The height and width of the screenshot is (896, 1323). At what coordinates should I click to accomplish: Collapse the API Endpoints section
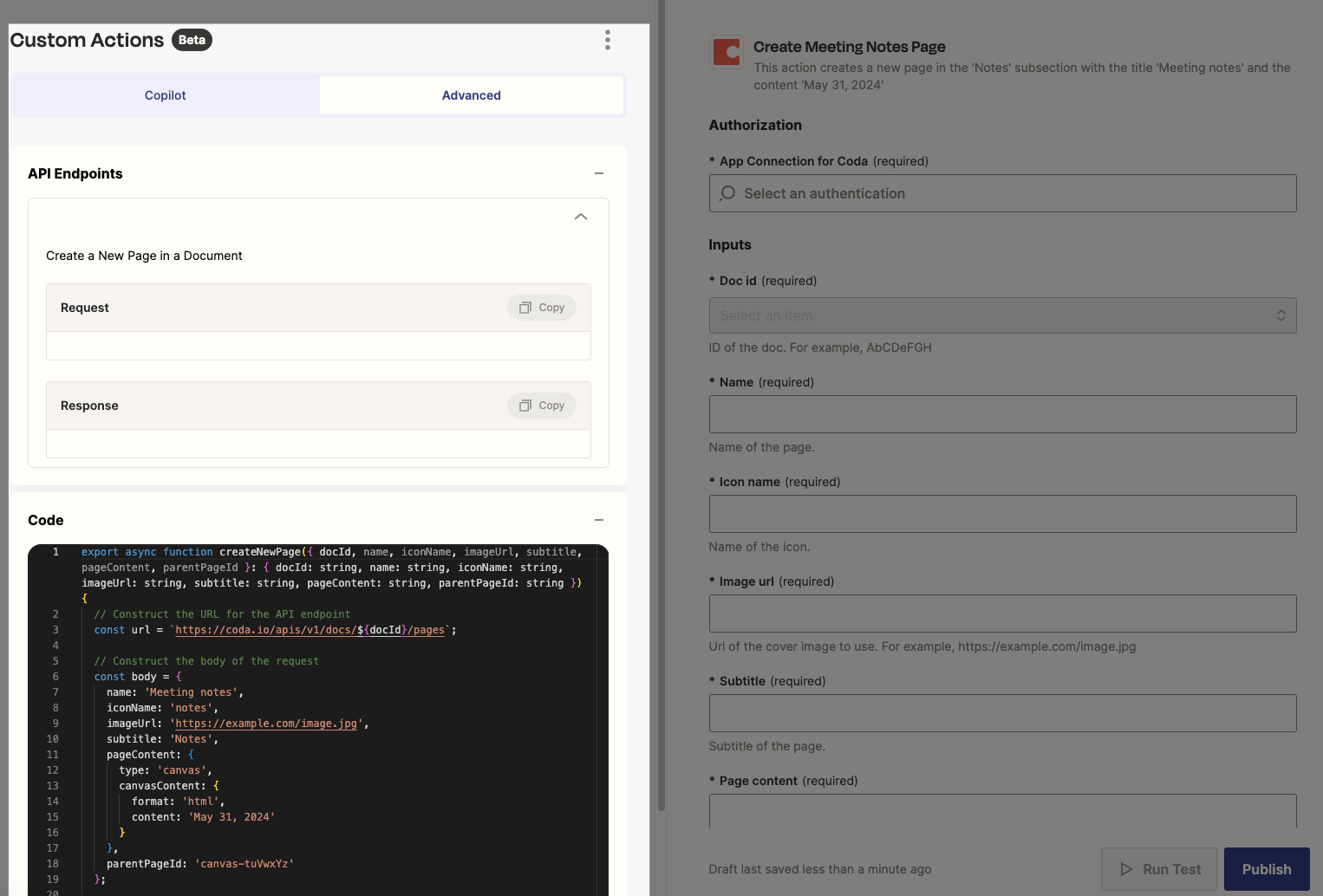coord(598,173)
